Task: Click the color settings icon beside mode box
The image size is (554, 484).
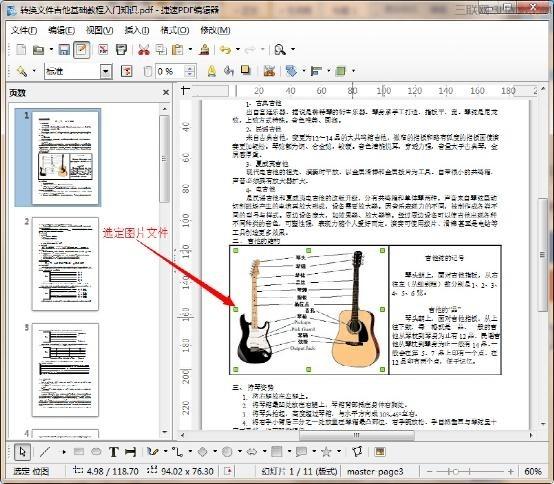Action: (126, 71)
